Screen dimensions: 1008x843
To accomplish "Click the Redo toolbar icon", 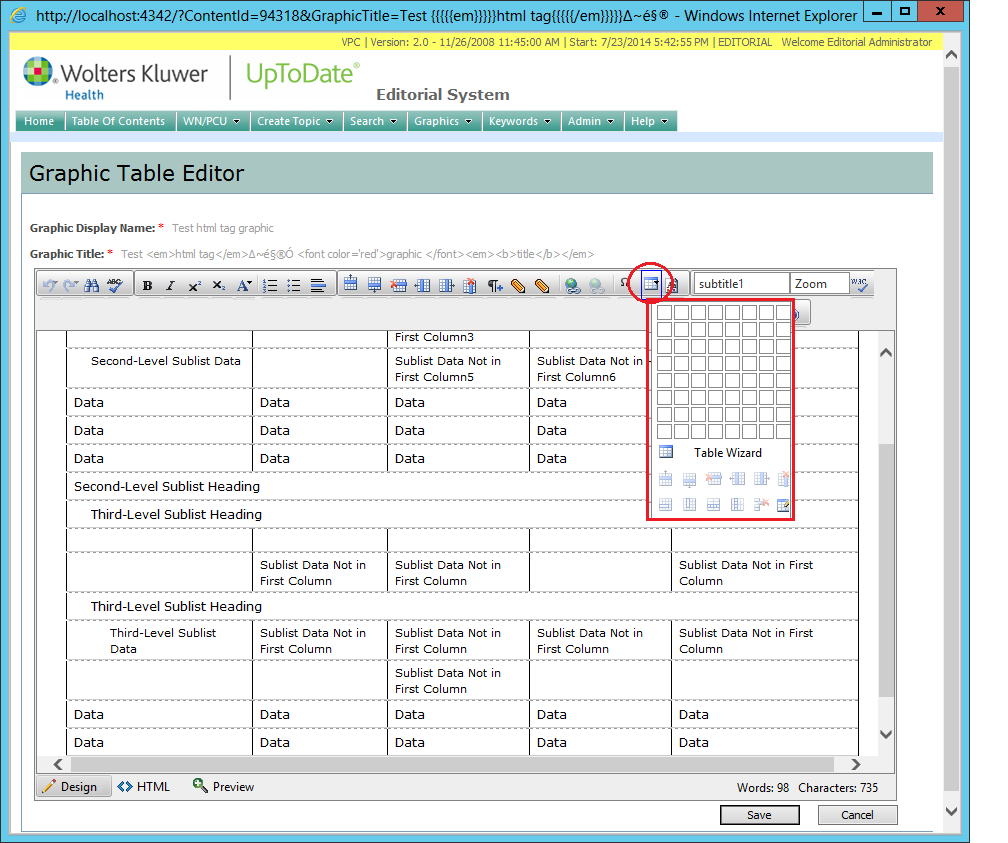I will pos(71,285).
